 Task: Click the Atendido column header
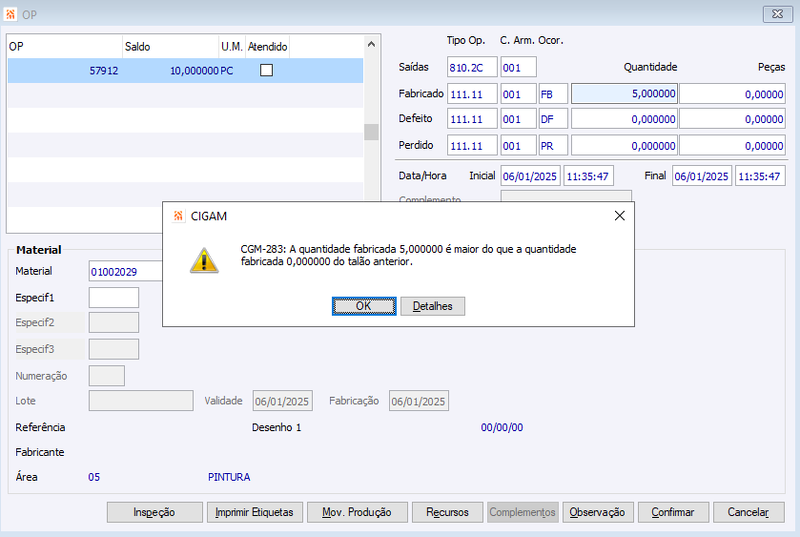(x=267, y=46)
